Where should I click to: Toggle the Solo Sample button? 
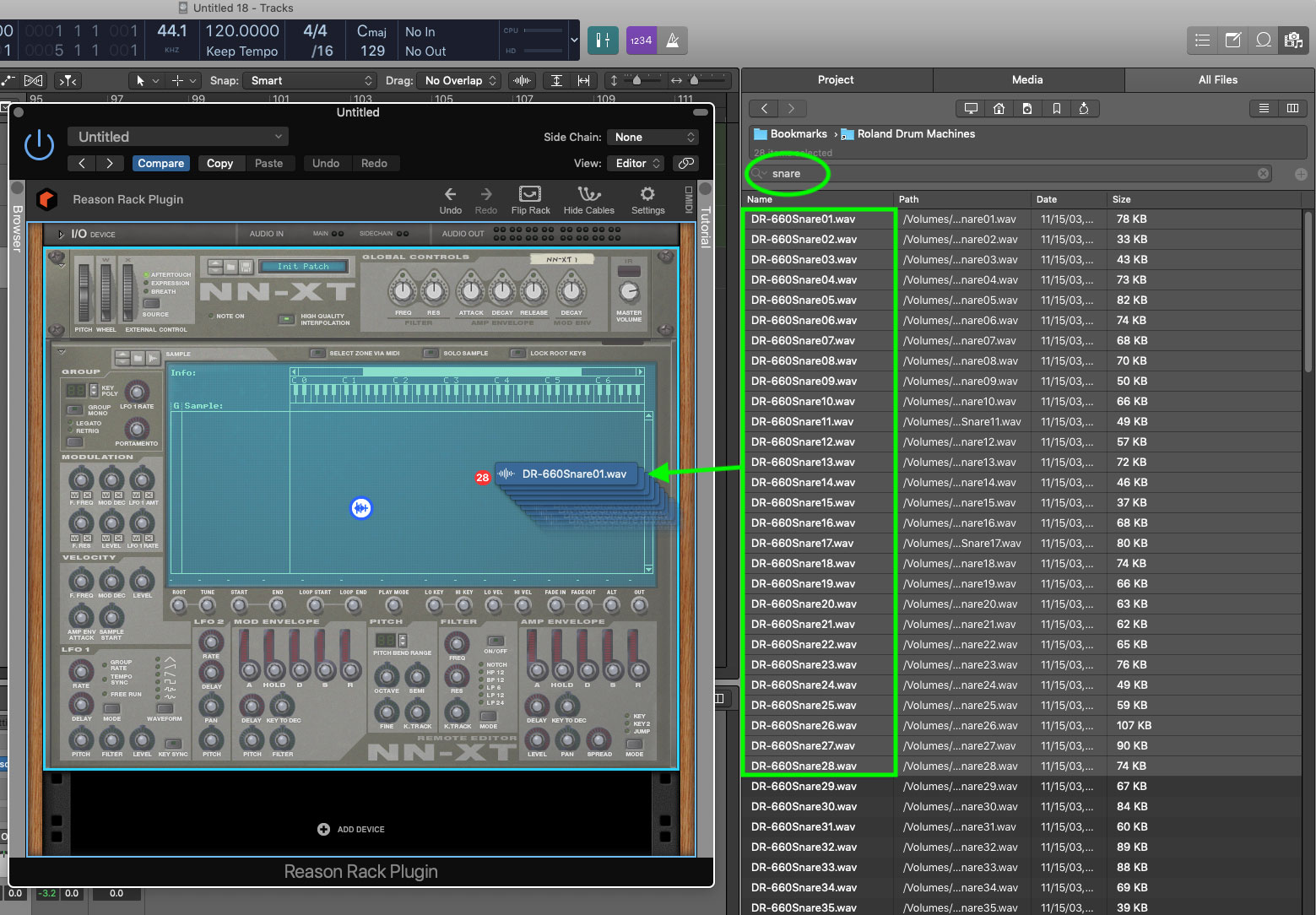(431, 353)
